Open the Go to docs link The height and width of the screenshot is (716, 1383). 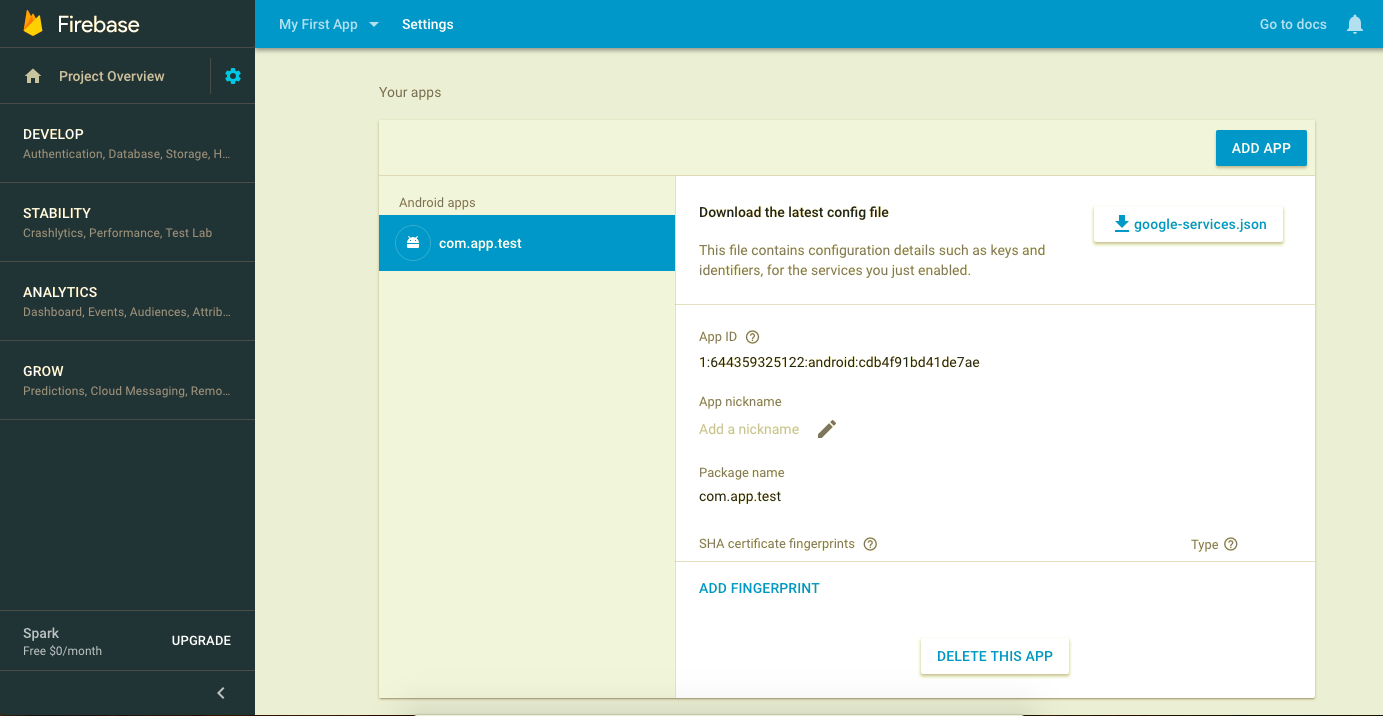click(x=1293, y=24)
